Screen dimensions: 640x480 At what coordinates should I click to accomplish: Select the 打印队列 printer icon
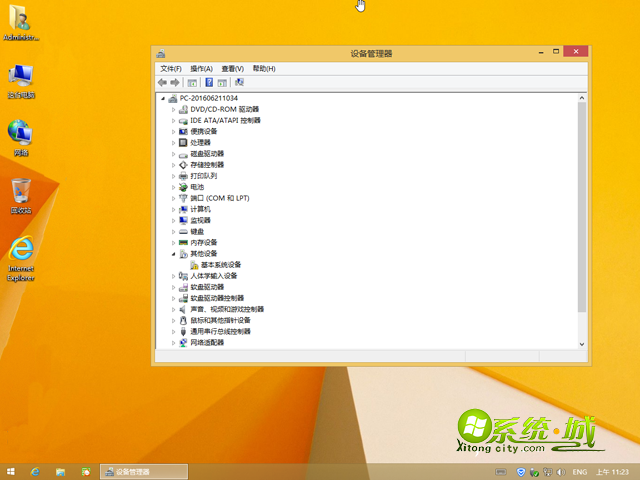pos(183,176)
